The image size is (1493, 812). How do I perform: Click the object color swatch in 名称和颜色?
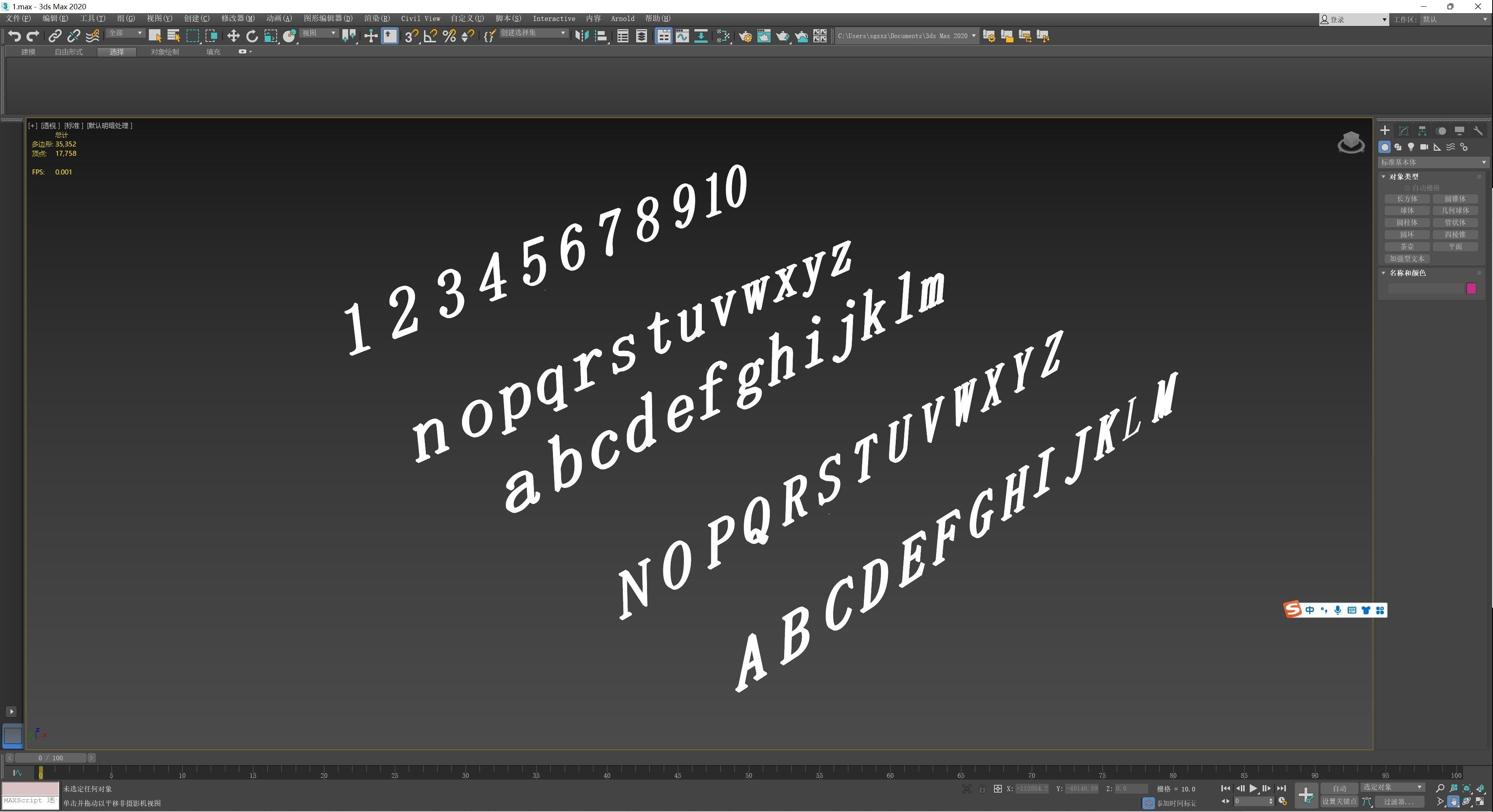tap(1472, 289)
